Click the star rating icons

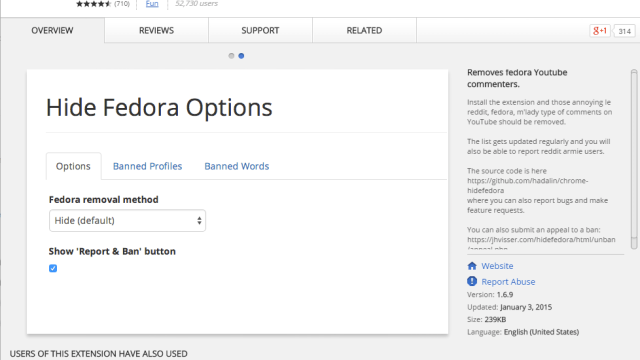pyautogui.click(x=93, y=4)
